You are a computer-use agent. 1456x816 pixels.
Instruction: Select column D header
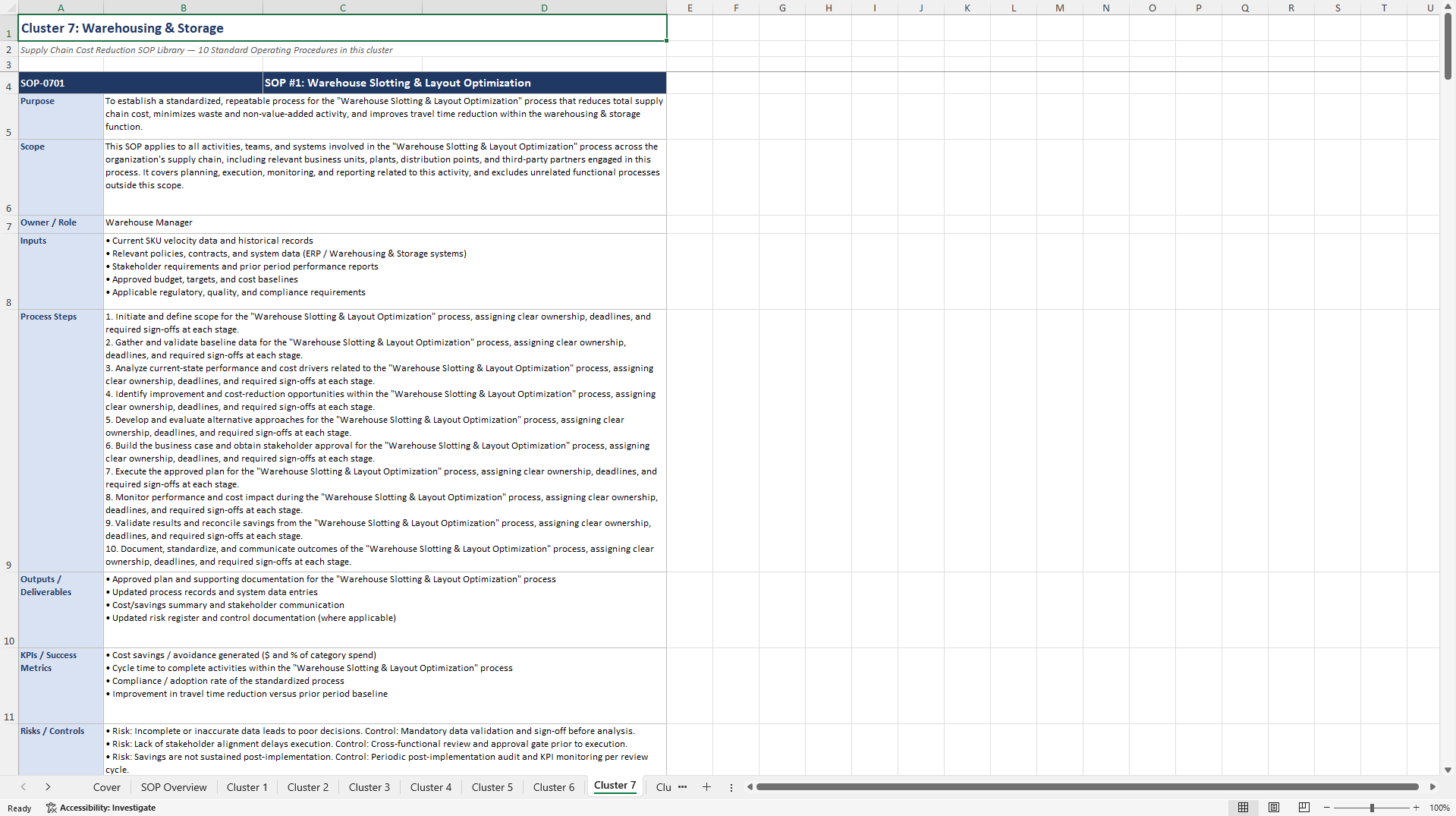point(544,8)
